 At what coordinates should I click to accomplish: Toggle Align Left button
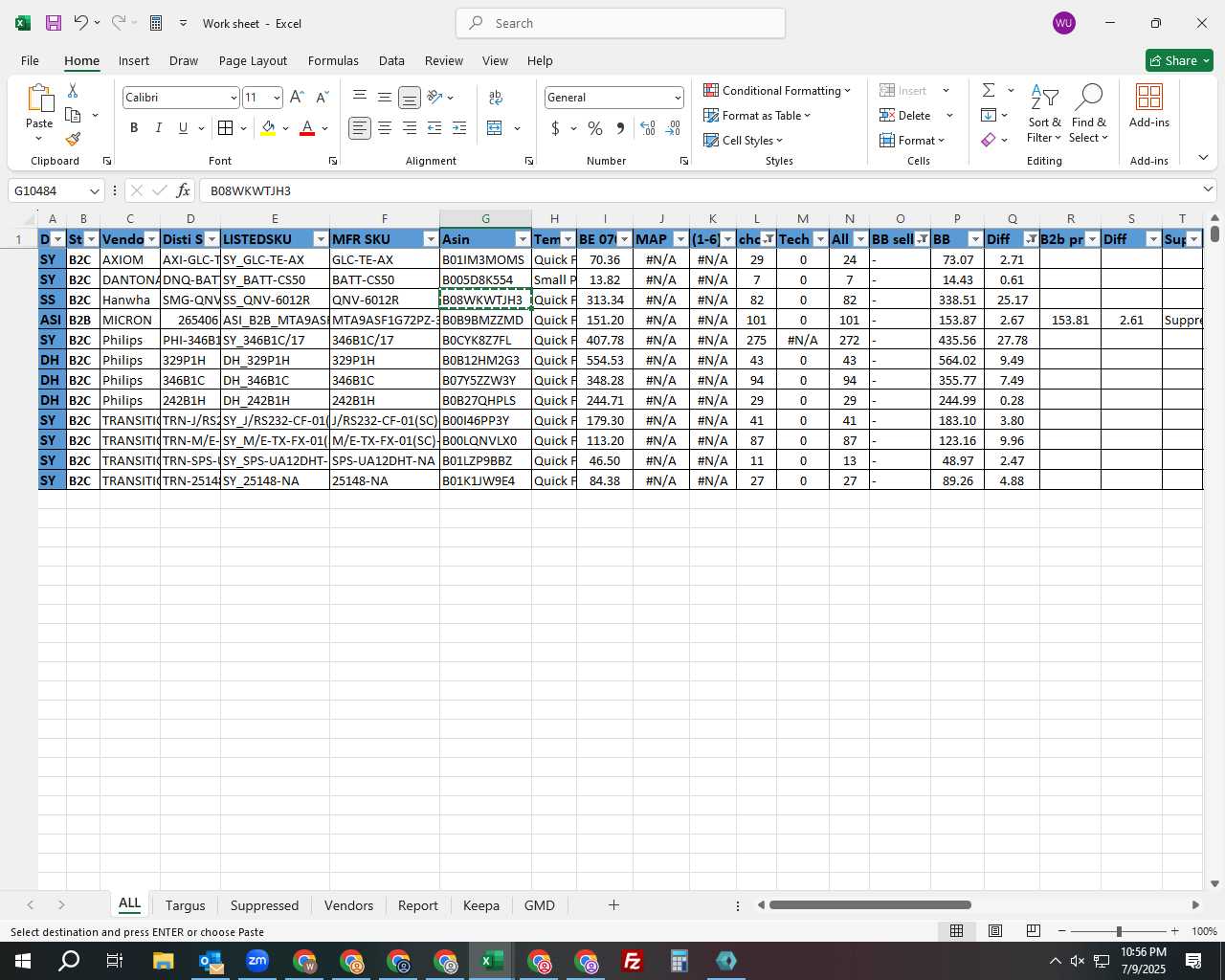(x=360, y=128)
